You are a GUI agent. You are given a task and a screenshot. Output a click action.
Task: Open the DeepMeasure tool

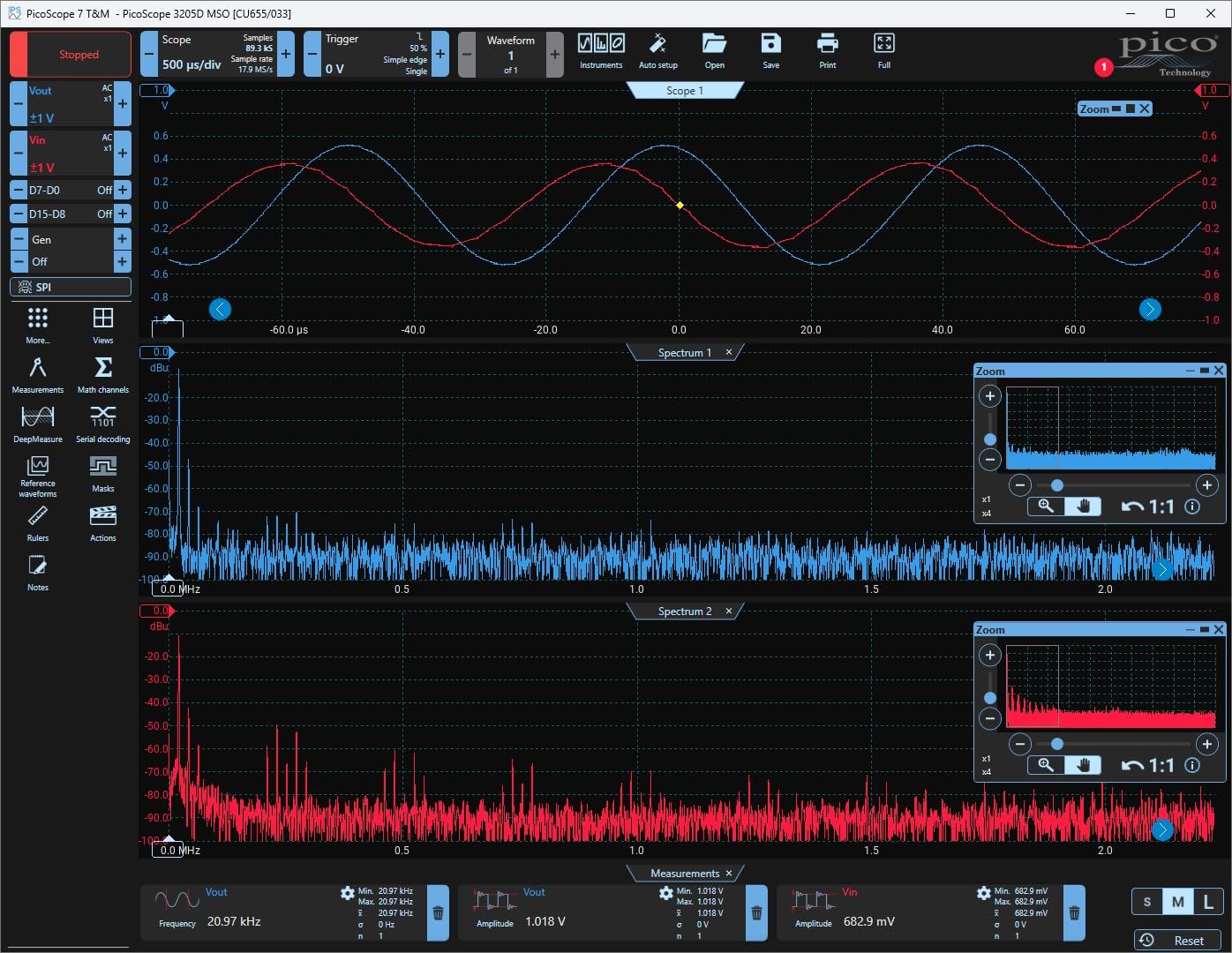click(x=37, y=424)
